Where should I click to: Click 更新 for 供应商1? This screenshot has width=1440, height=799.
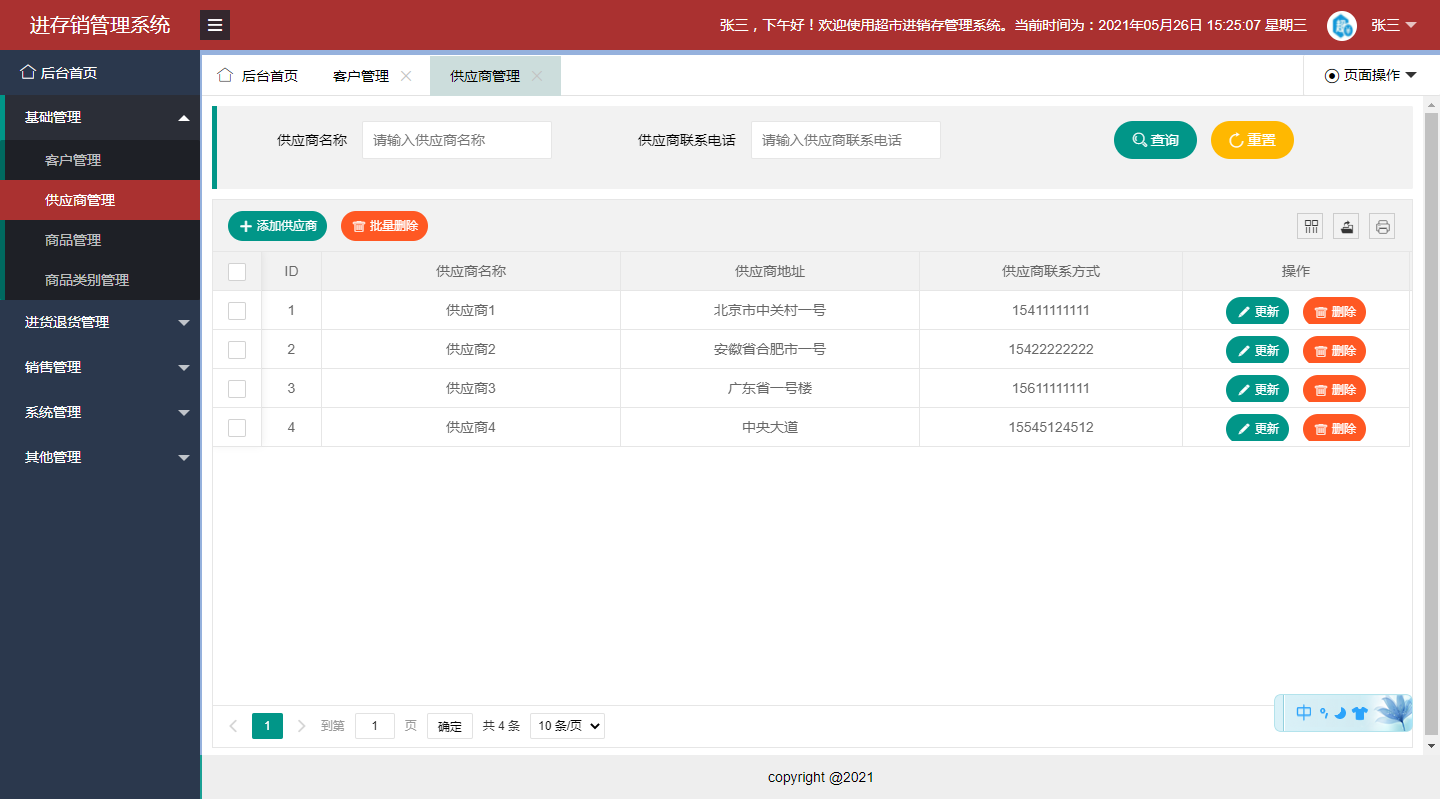point(1257,311)
